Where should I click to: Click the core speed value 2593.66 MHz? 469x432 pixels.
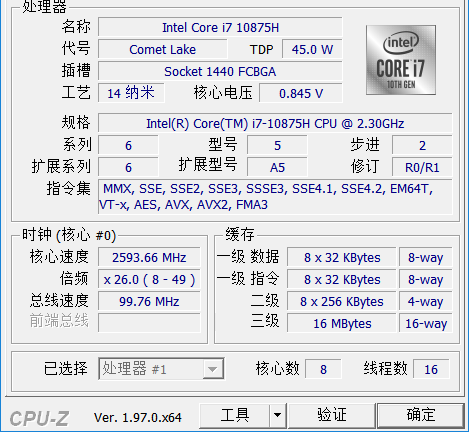coord(149,257)
